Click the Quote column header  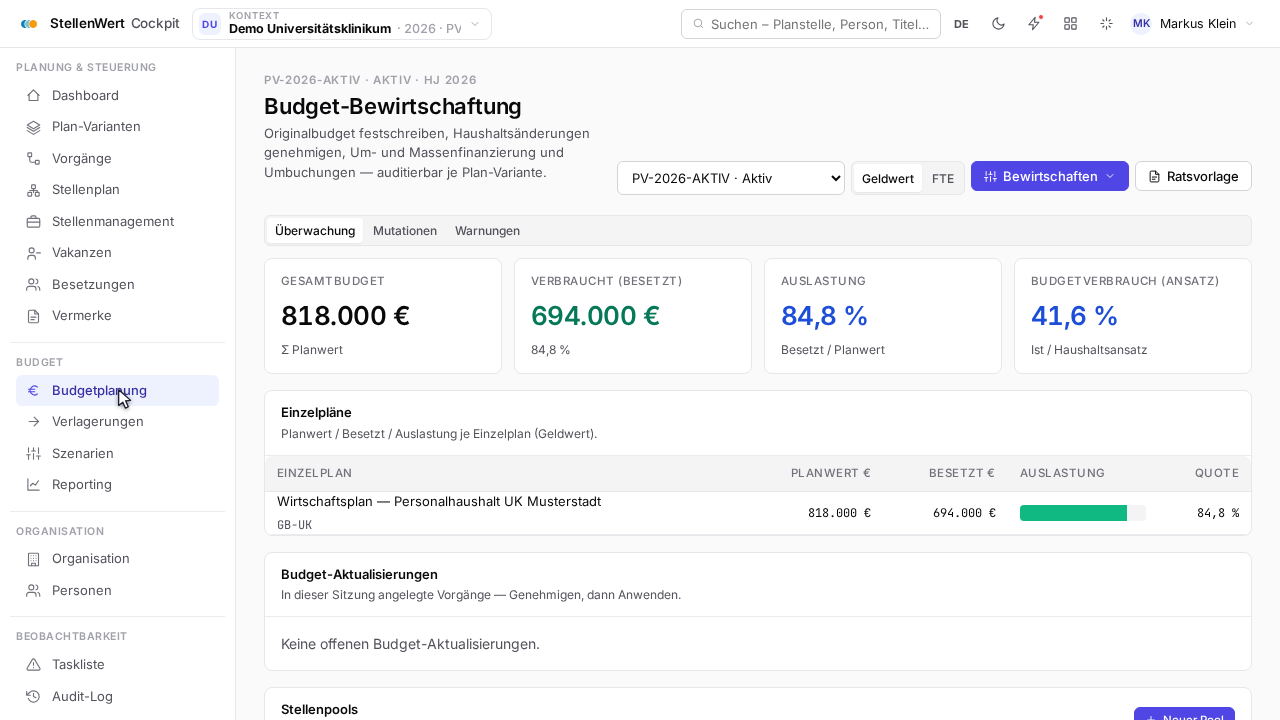coord(1217,473)
